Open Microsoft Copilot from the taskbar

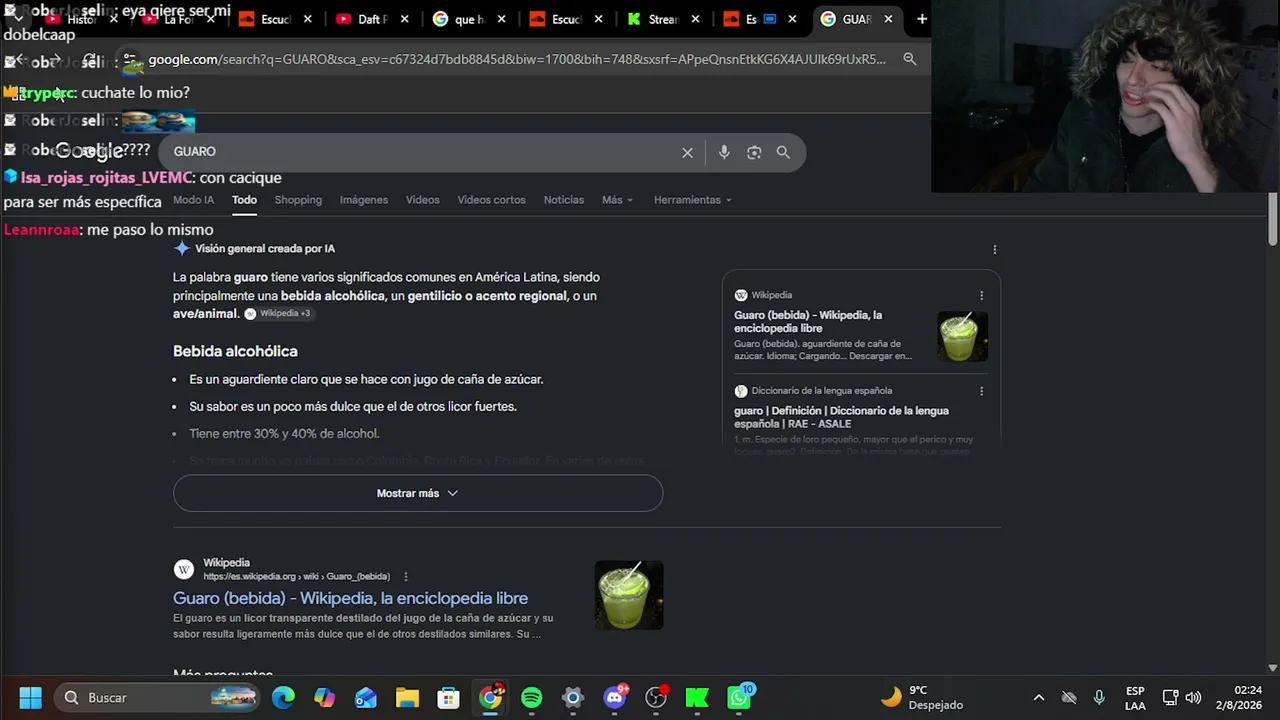[325, 697]
